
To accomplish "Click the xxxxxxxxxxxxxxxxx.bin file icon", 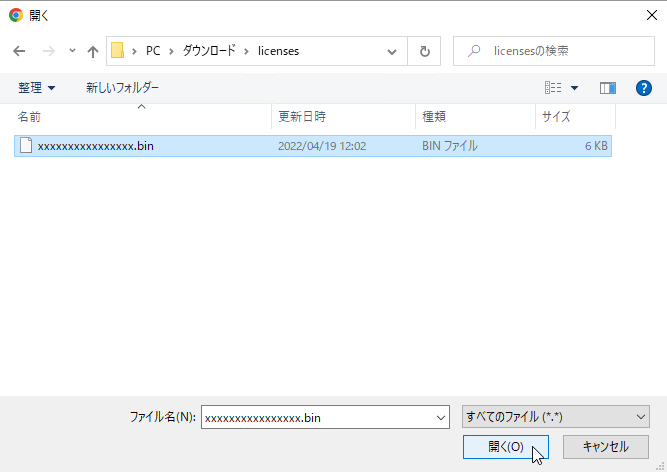I will pyautogui.click(x=26, y=146).
